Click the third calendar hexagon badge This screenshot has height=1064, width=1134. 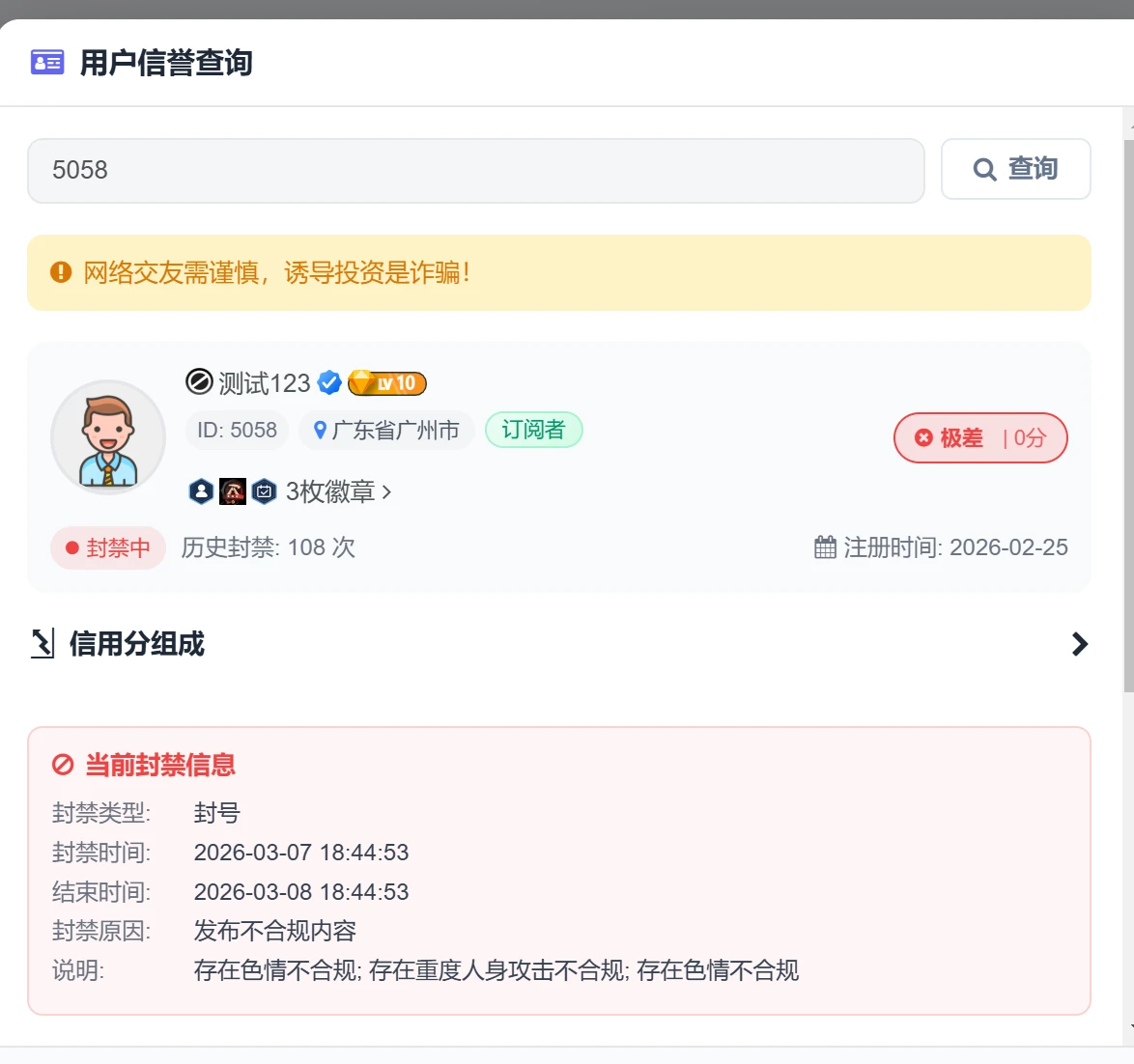click(264, 491)
